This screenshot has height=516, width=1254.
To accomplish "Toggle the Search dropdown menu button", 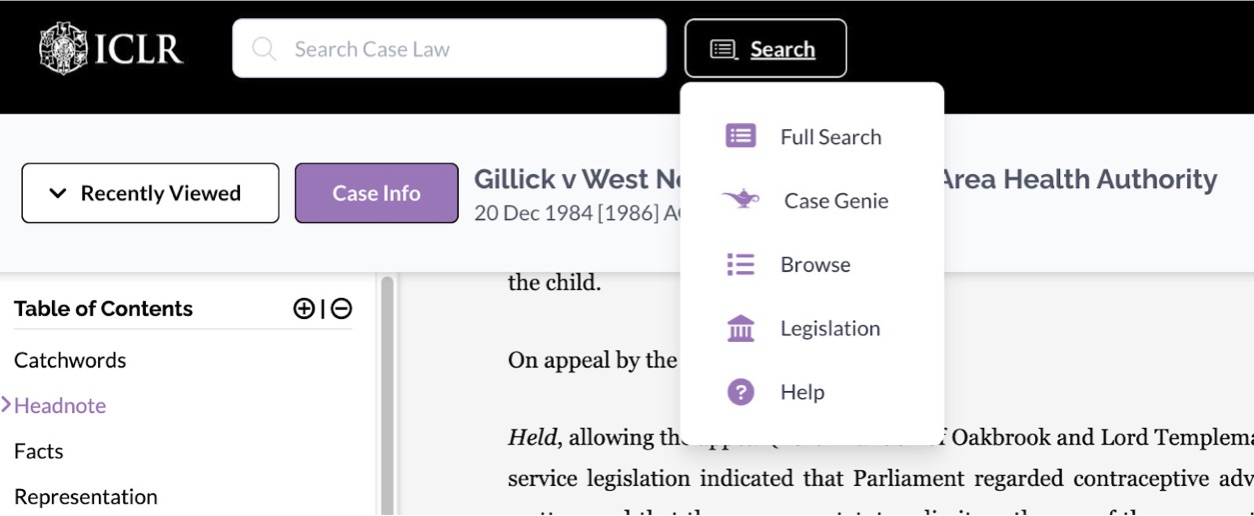I will click(x=765, y=49).
